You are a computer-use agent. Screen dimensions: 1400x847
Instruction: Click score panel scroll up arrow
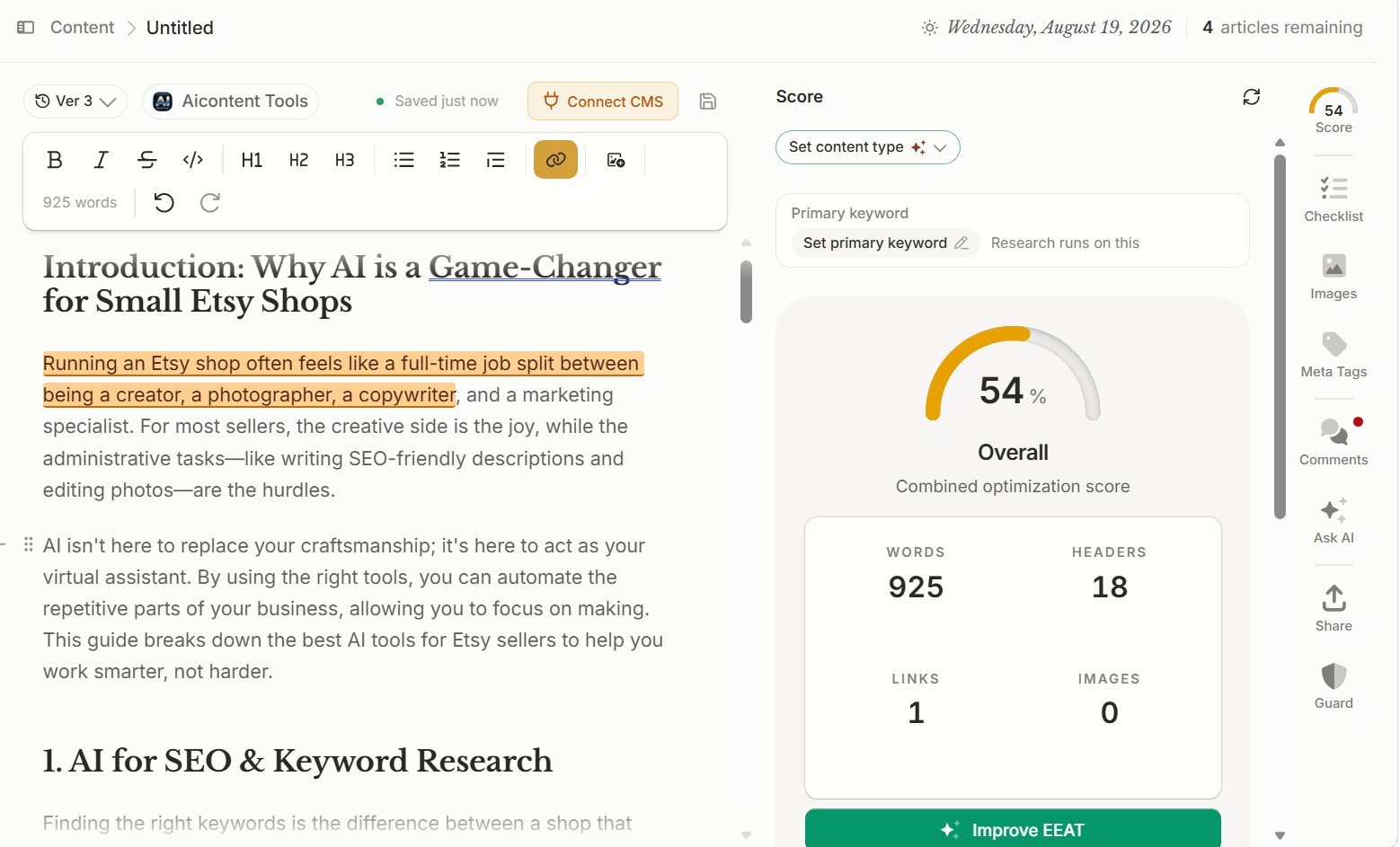click(1280, 143)
